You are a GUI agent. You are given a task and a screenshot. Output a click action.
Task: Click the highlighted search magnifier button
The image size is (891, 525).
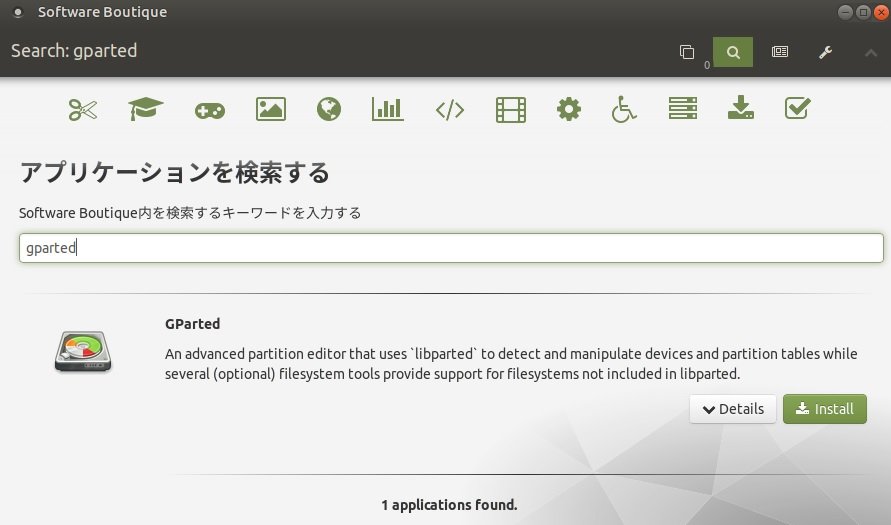[x=733, y=52]
